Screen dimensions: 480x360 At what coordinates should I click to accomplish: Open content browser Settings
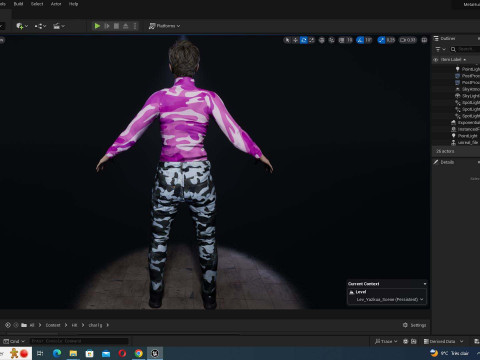pyautogui.click(x=415, y=325)
